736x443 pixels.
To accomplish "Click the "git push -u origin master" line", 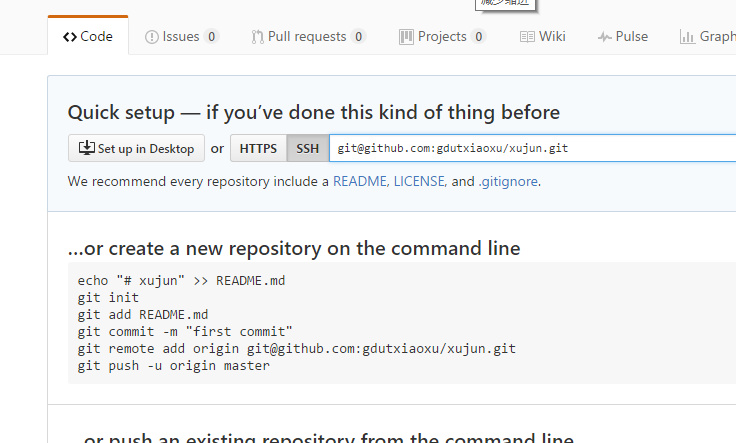I will [x=174, y=365].
